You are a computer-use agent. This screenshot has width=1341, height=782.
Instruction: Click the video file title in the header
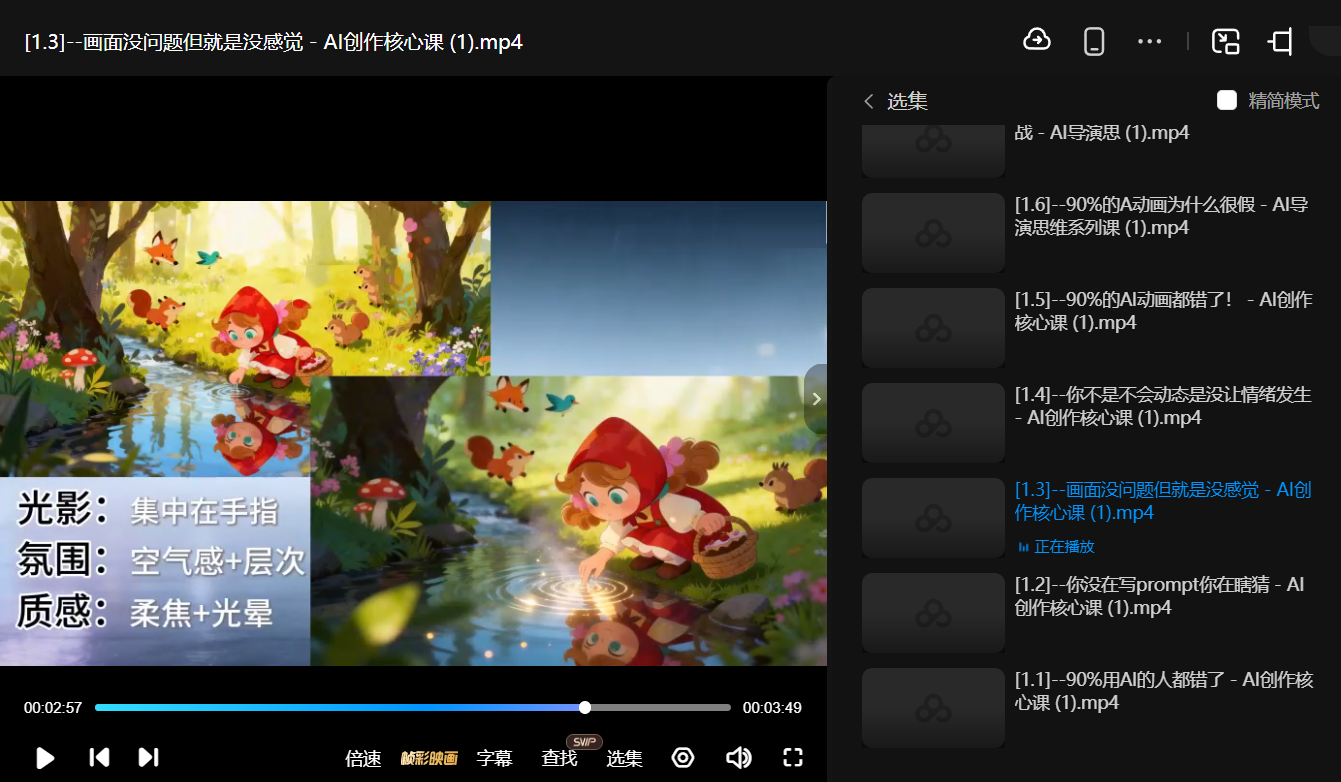(x=274, y=42)
